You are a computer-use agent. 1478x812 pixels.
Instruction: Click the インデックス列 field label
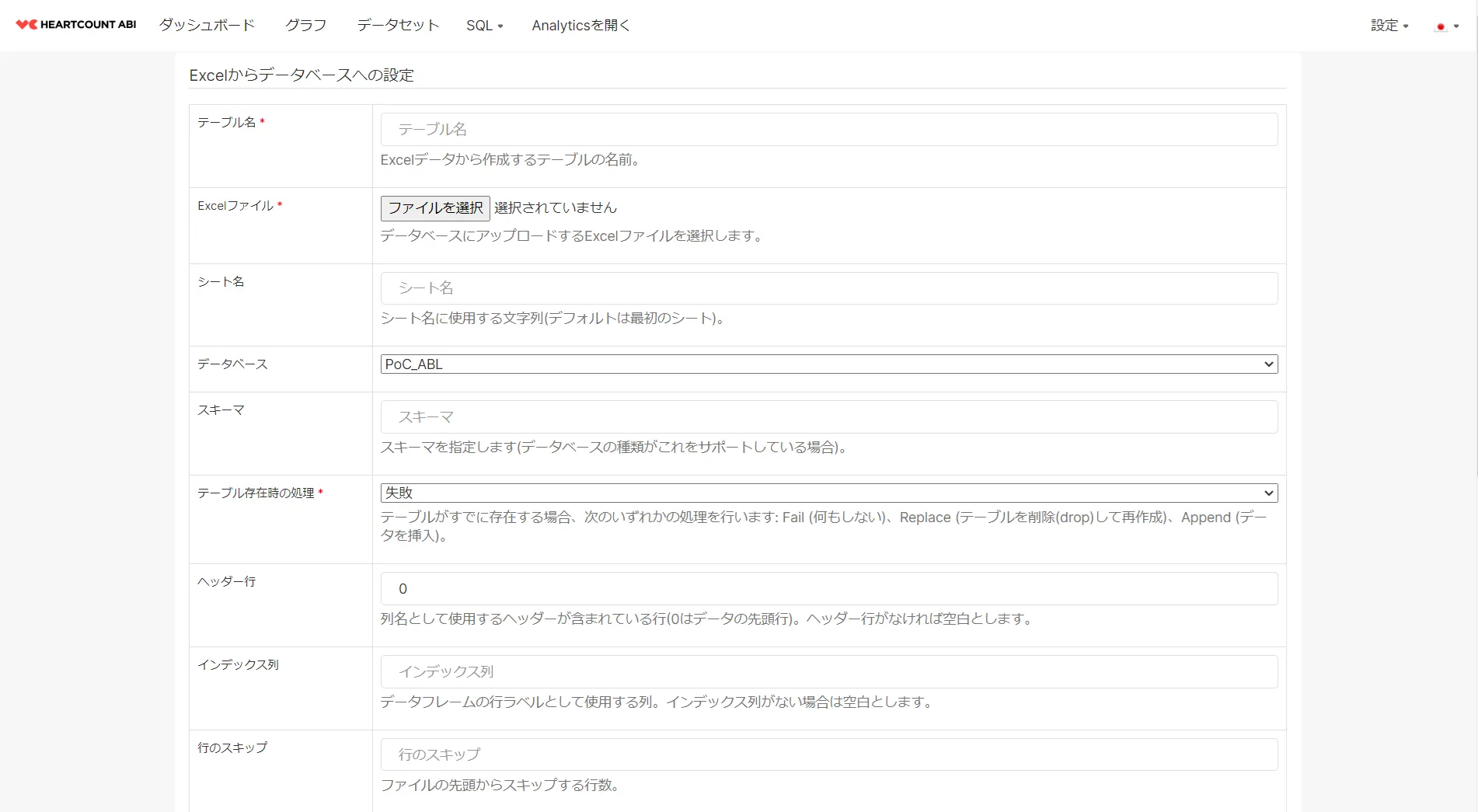[238, 664]
